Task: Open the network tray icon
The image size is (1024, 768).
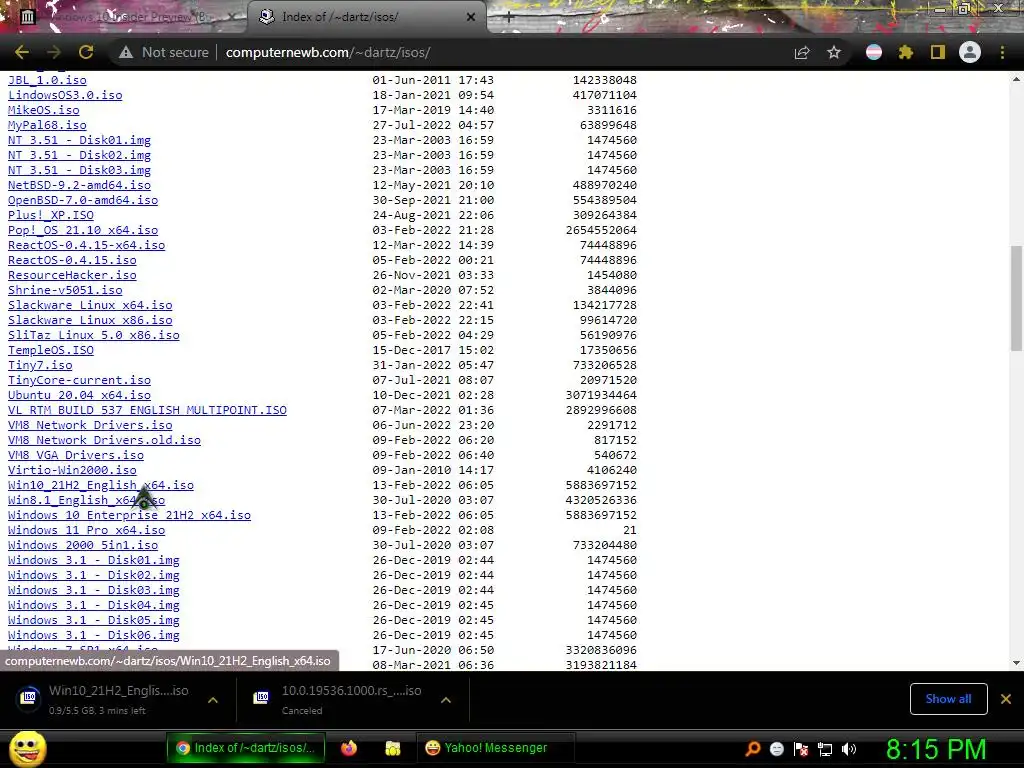Action: (825, 749)
